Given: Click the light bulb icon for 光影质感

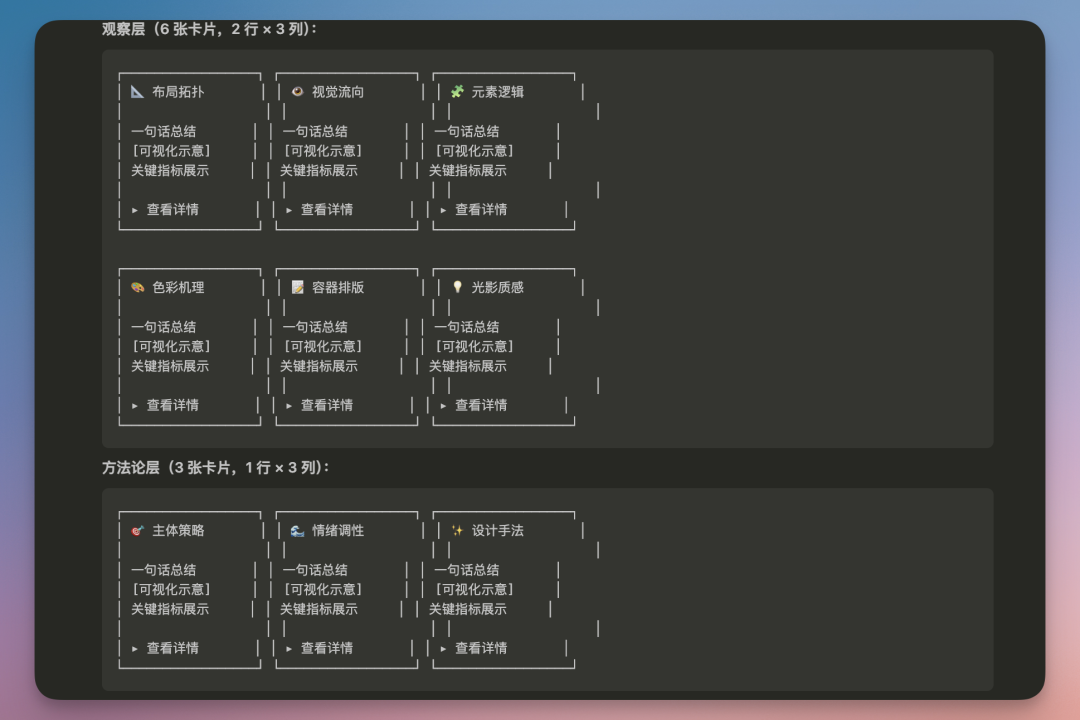Looking at the screenshot, I should pyautogui.click(x=457, y=288).
